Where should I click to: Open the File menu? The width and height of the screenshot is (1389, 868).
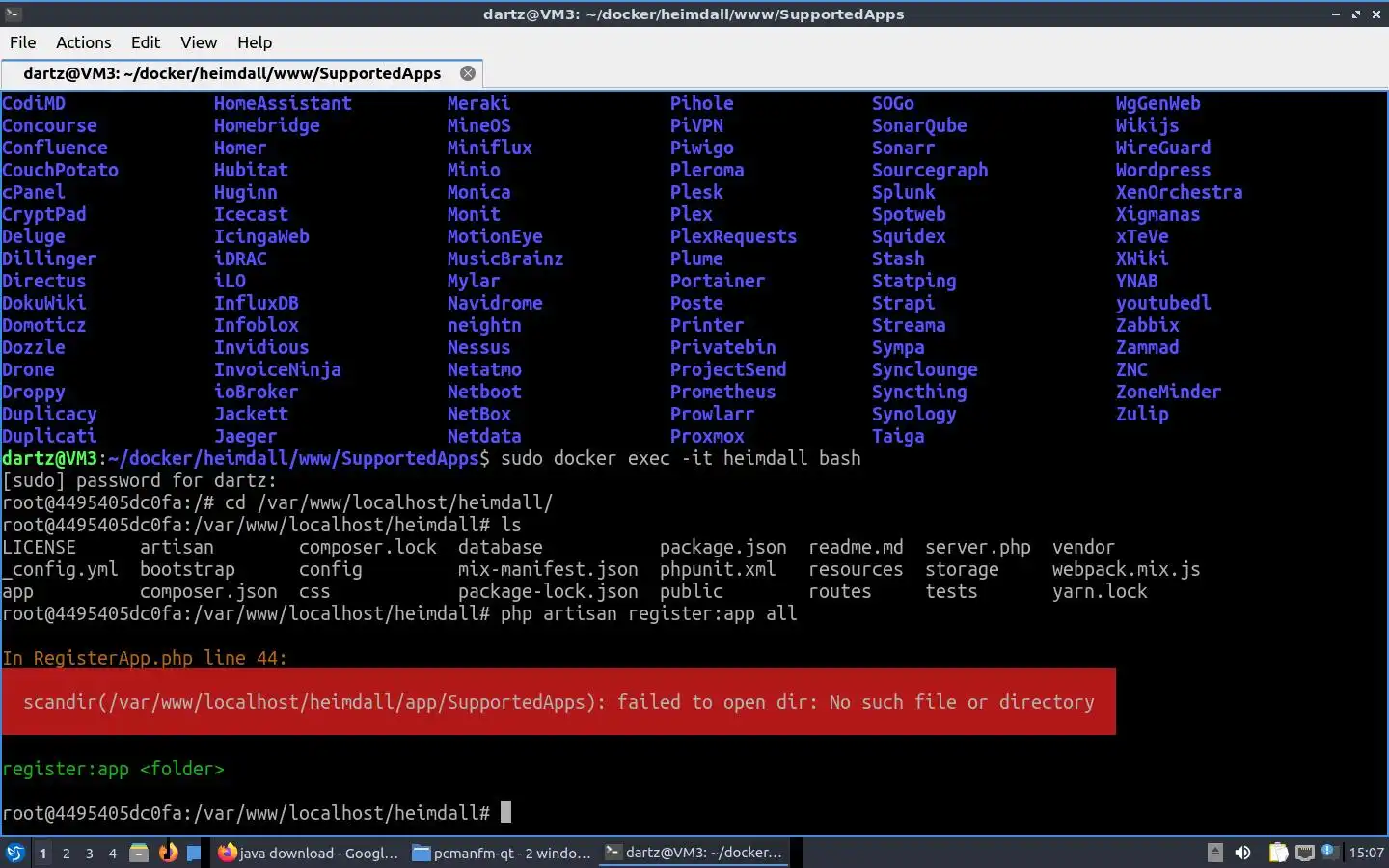[x=22, y=42]
